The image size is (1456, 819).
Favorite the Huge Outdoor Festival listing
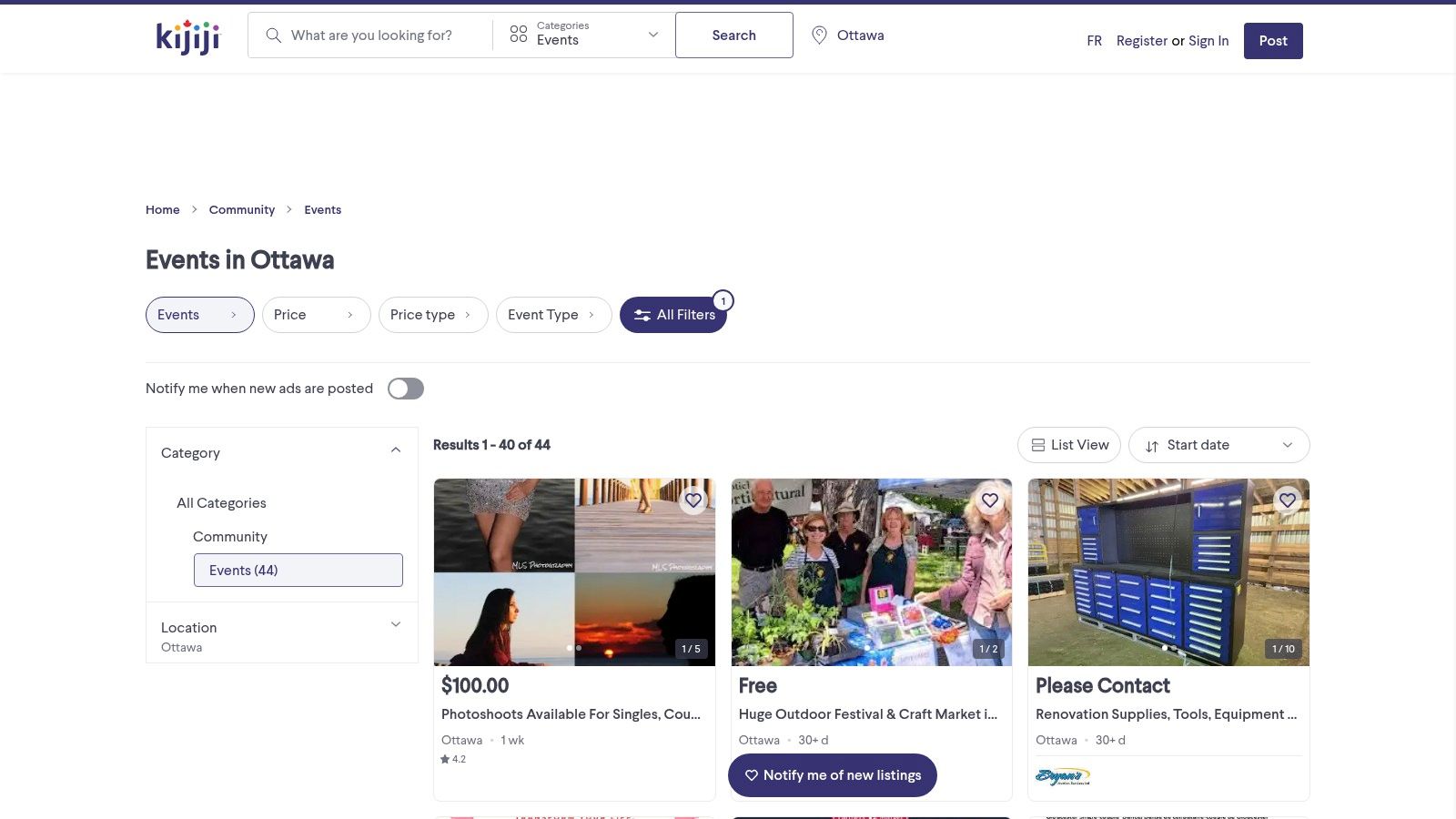click(990, 500)
